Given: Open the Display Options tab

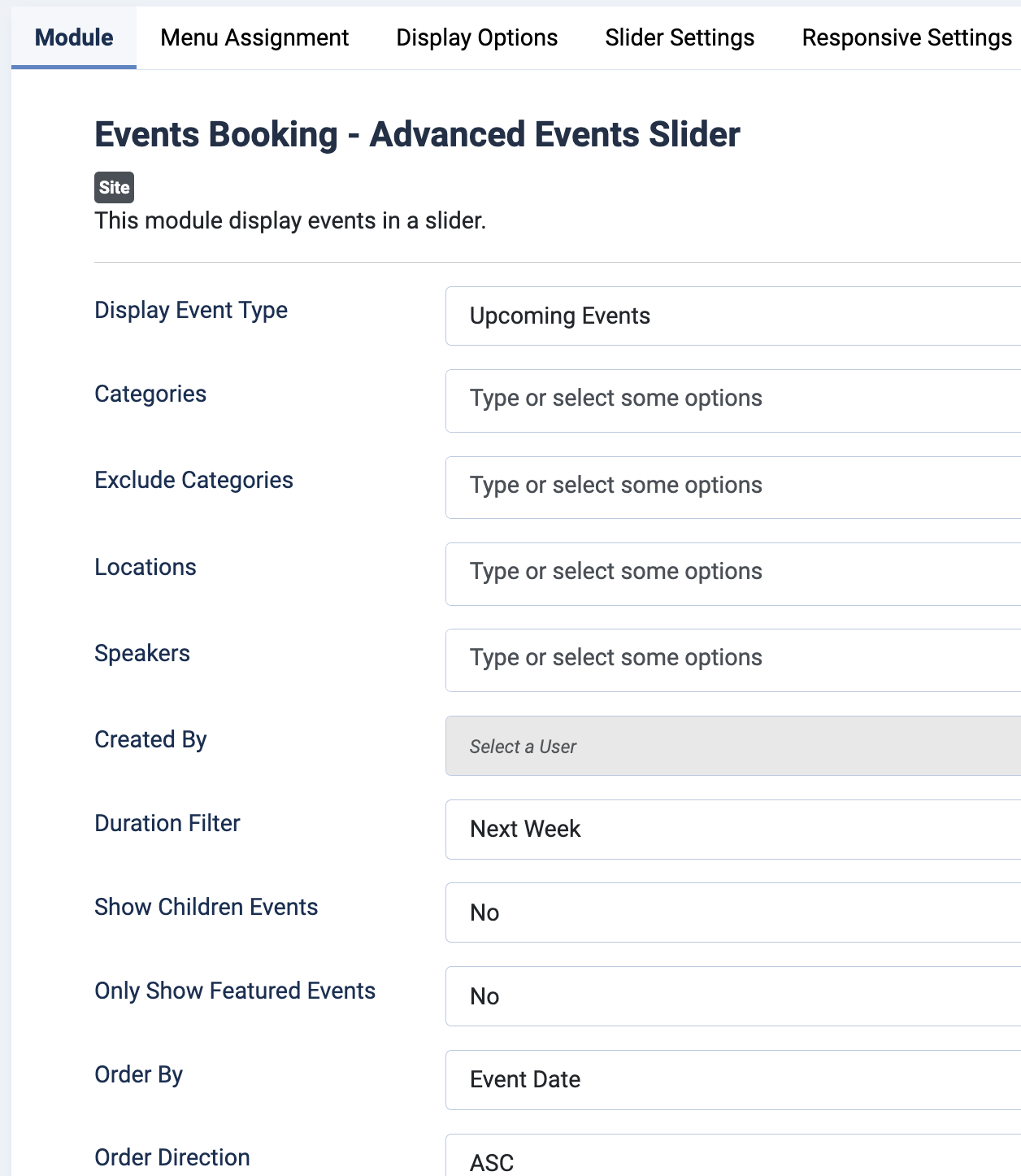Looking at the screenshot, I should click(477, 37).
